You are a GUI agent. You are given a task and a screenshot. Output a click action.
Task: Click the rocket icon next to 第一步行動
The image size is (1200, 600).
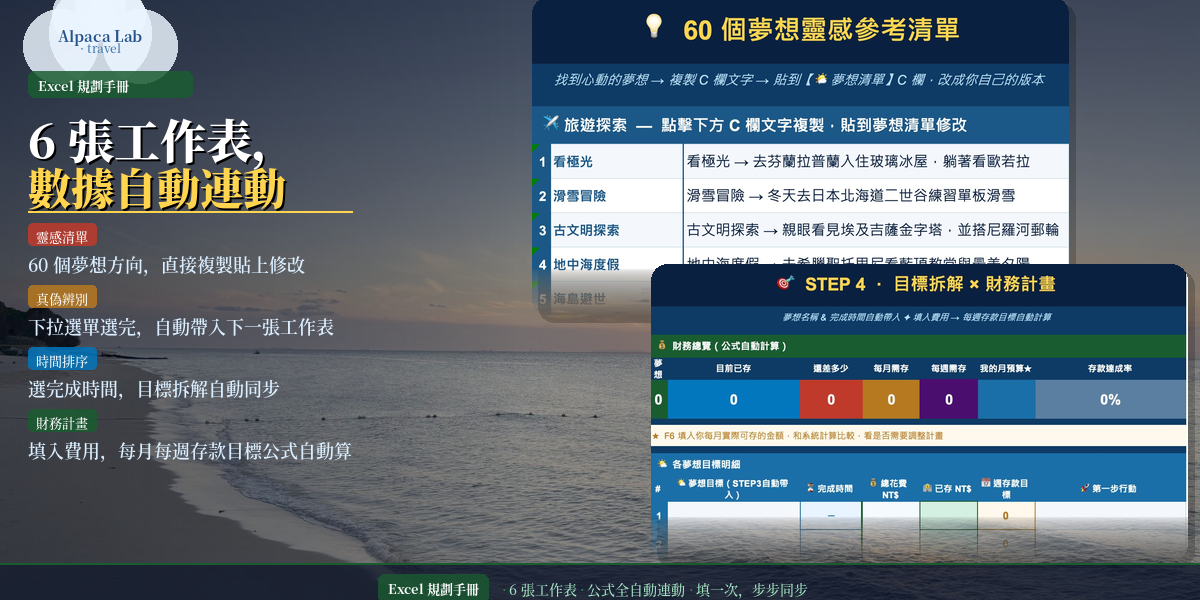[1085, 489]
